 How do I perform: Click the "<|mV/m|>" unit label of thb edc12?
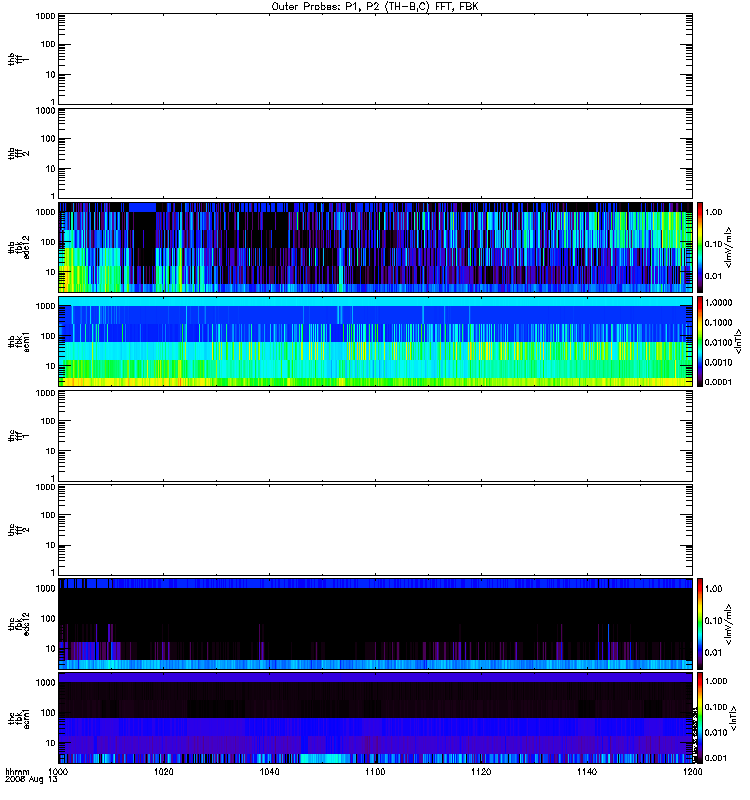[729, 247]
